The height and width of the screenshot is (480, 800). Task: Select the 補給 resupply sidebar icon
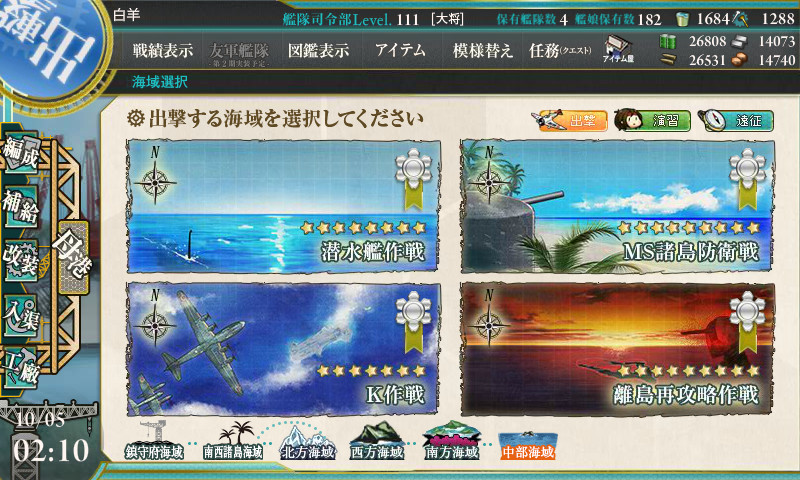pos(21,206)
